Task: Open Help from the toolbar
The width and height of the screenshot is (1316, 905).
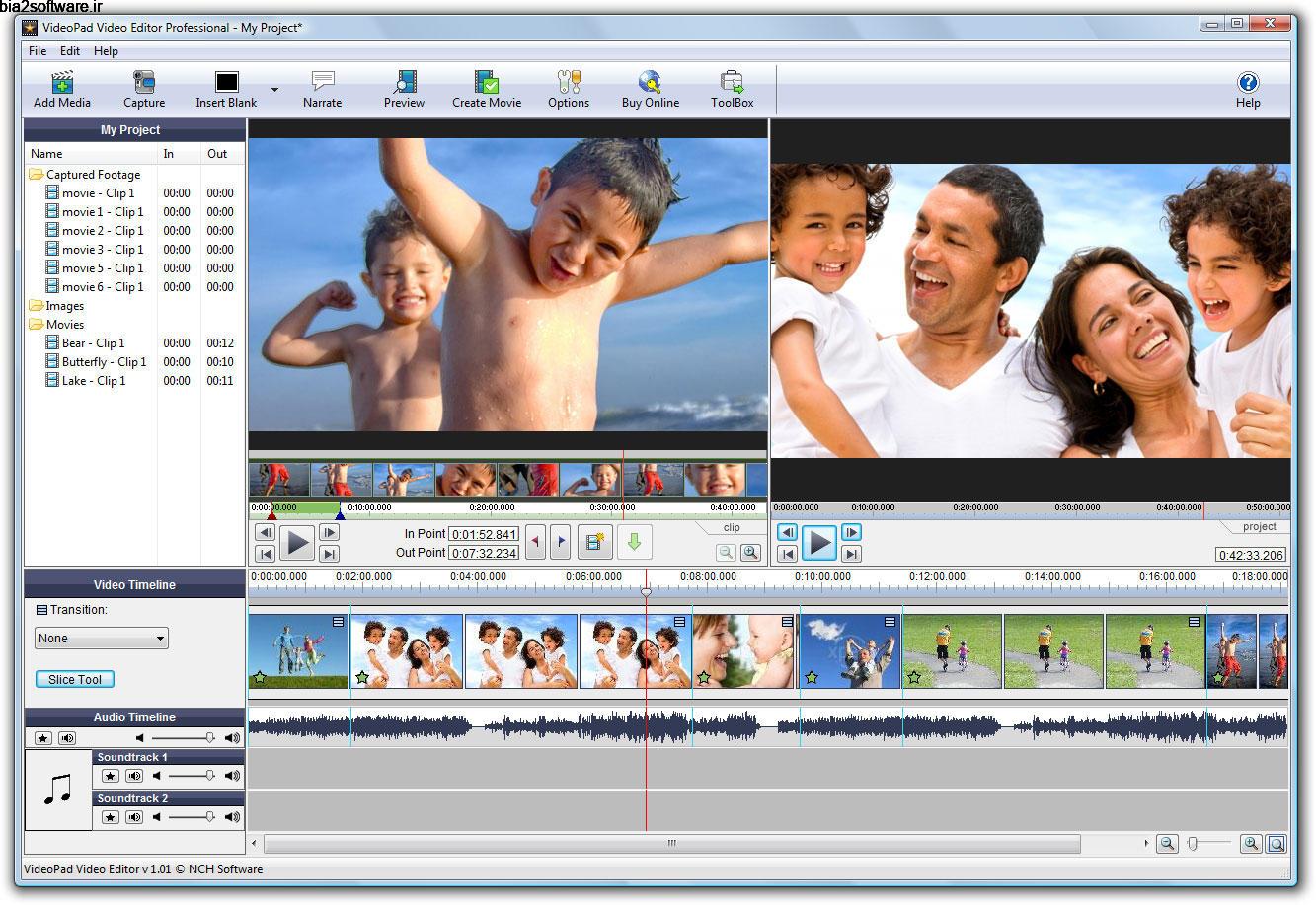Action: point(1248,89)
